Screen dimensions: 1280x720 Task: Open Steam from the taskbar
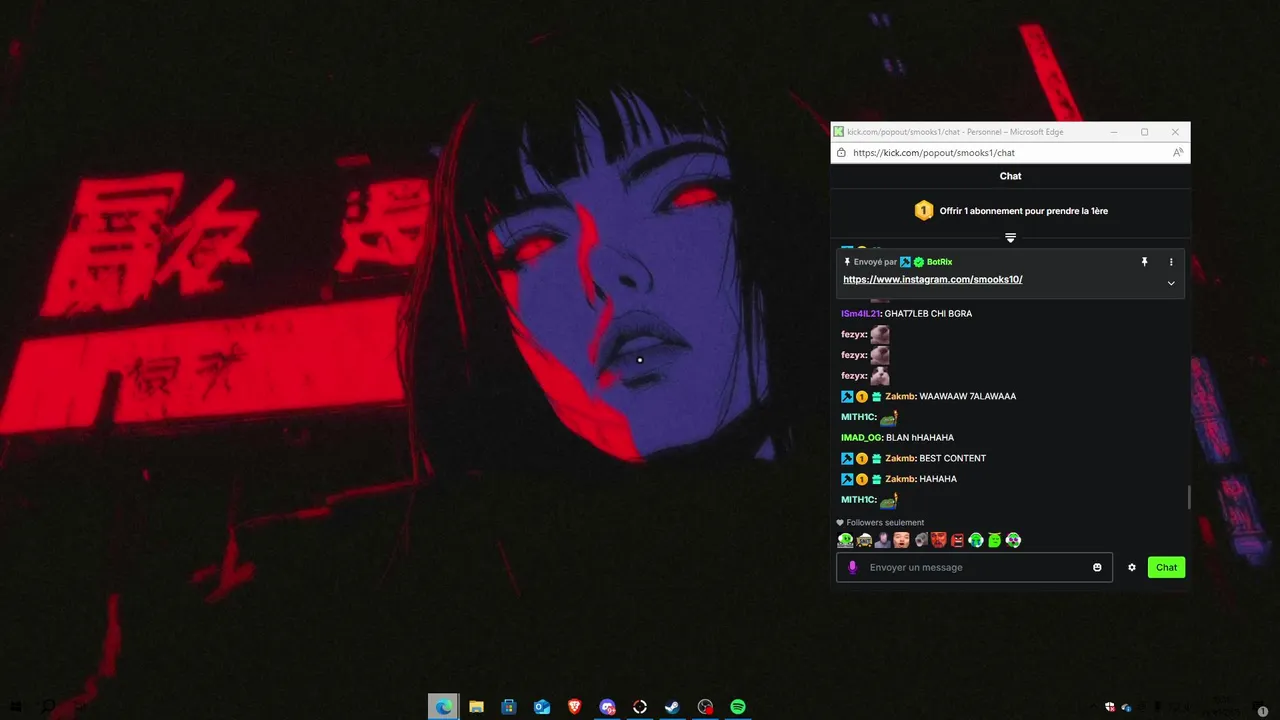[x=672, y=707]
